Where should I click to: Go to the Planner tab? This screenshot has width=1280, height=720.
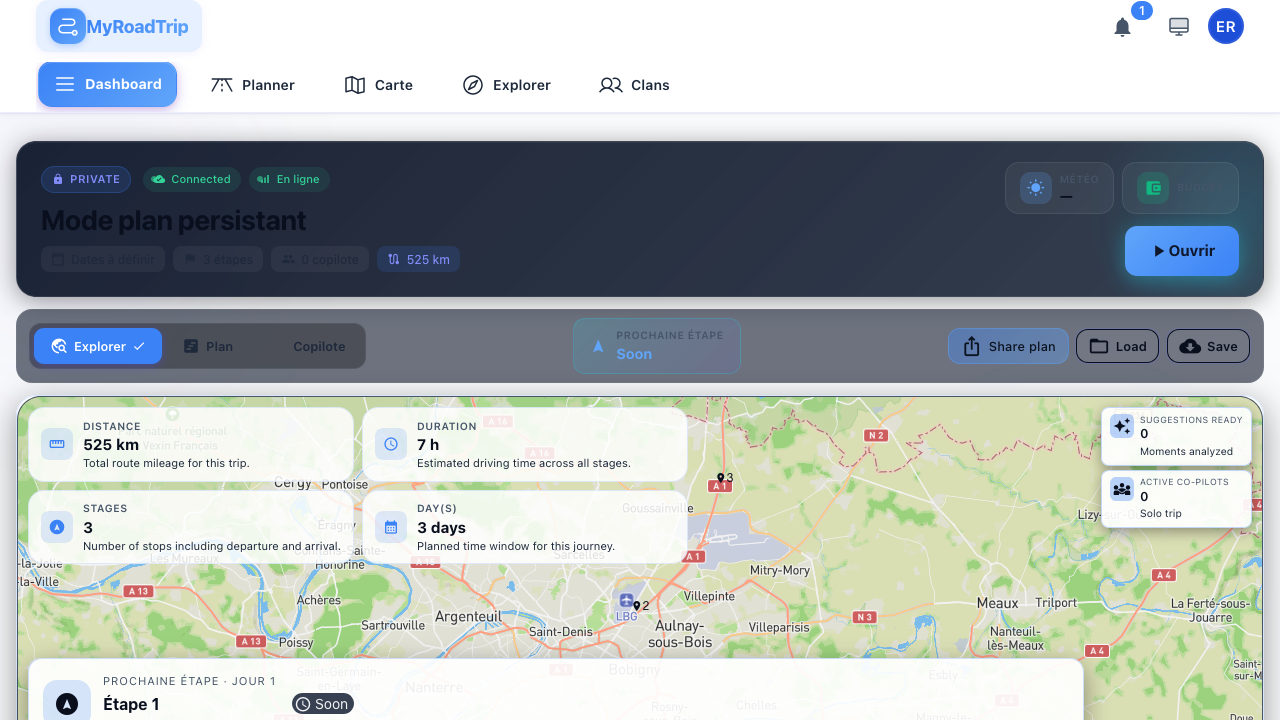click(253, 85)
